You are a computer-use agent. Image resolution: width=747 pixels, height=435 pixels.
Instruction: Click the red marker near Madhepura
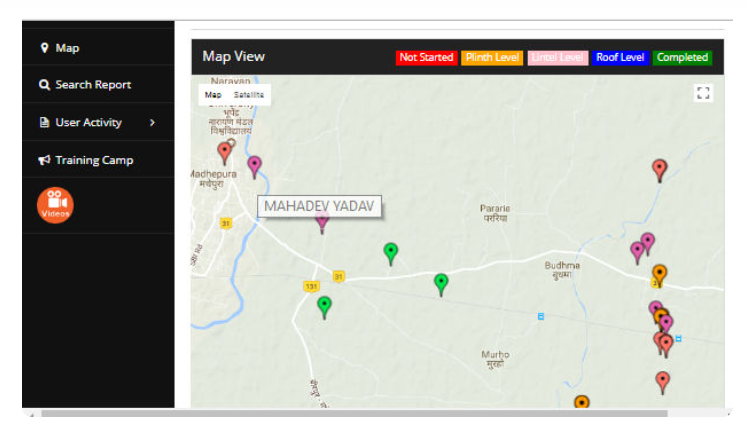[224, 153]
